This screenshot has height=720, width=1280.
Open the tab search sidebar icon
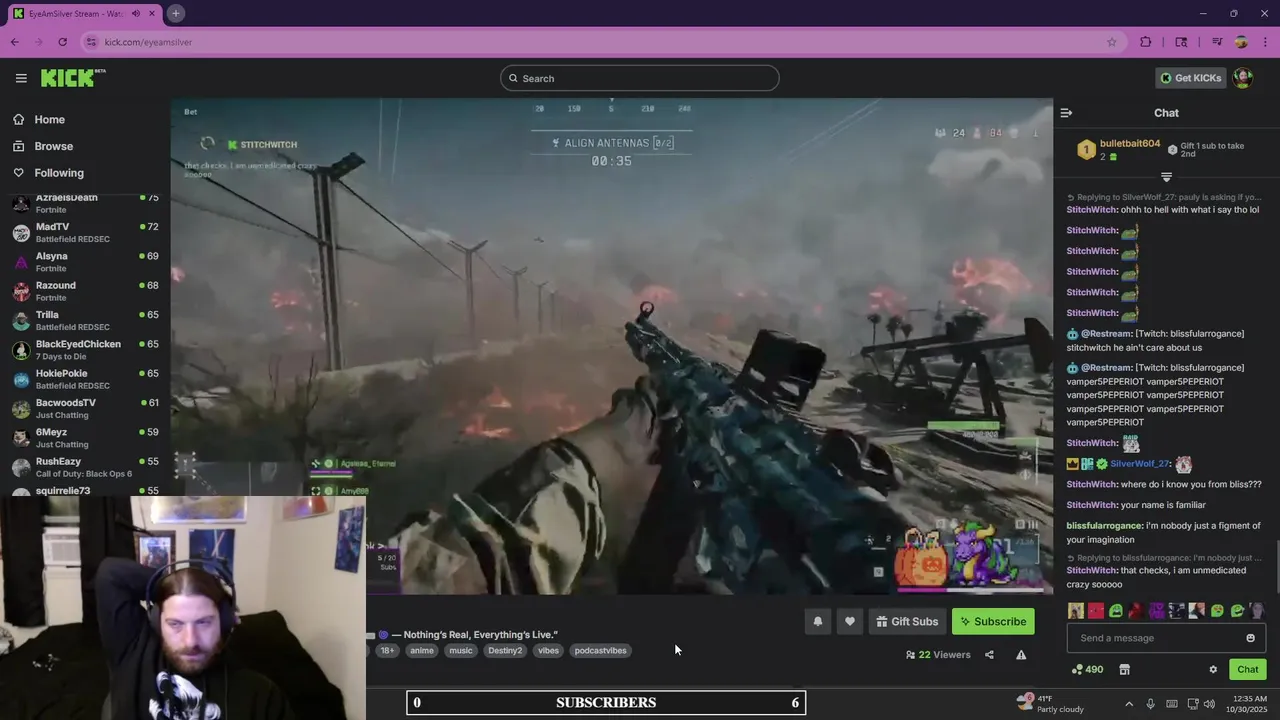tap(1181, 42)
